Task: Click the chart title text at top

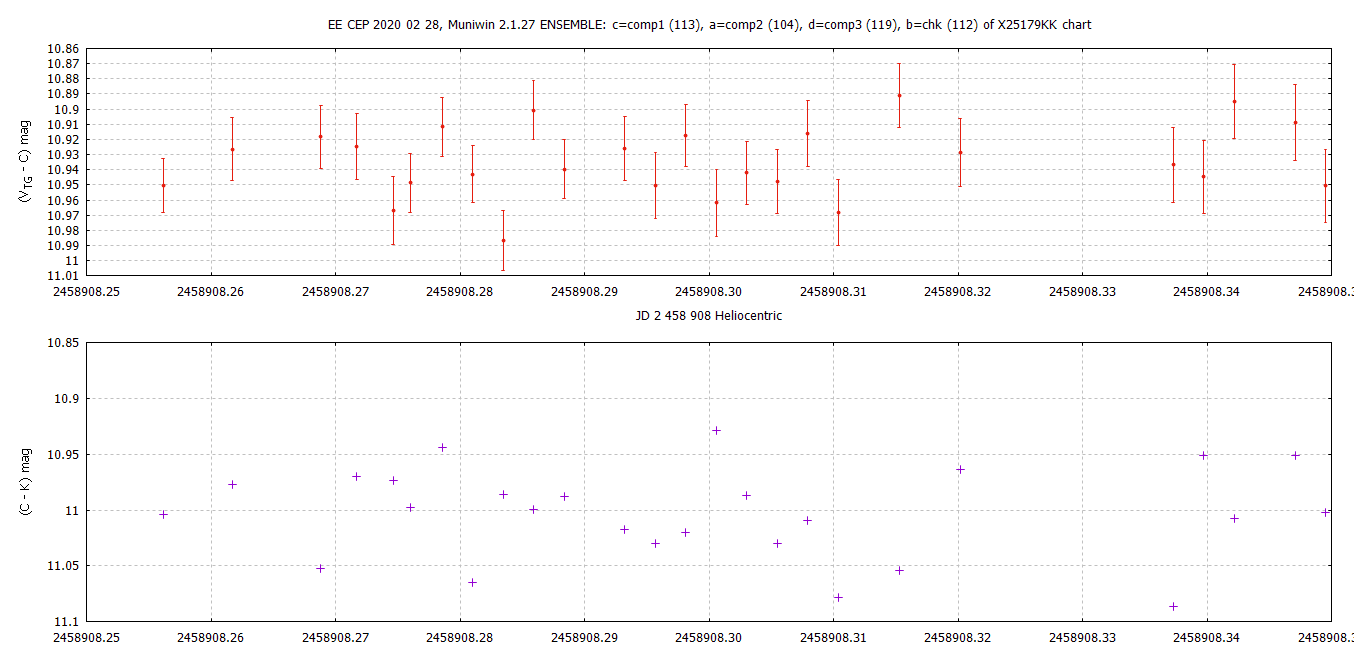Action: click(x=709, y=25)
